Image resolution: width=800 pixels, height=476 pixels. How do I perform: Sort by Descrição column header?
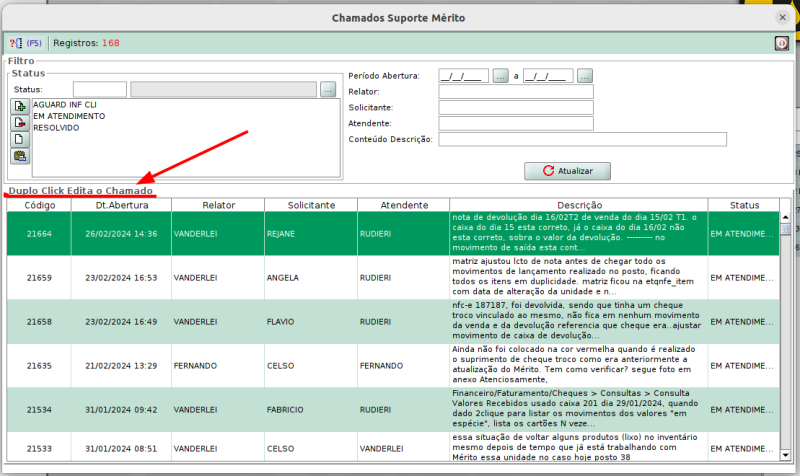tap(579, 205)
